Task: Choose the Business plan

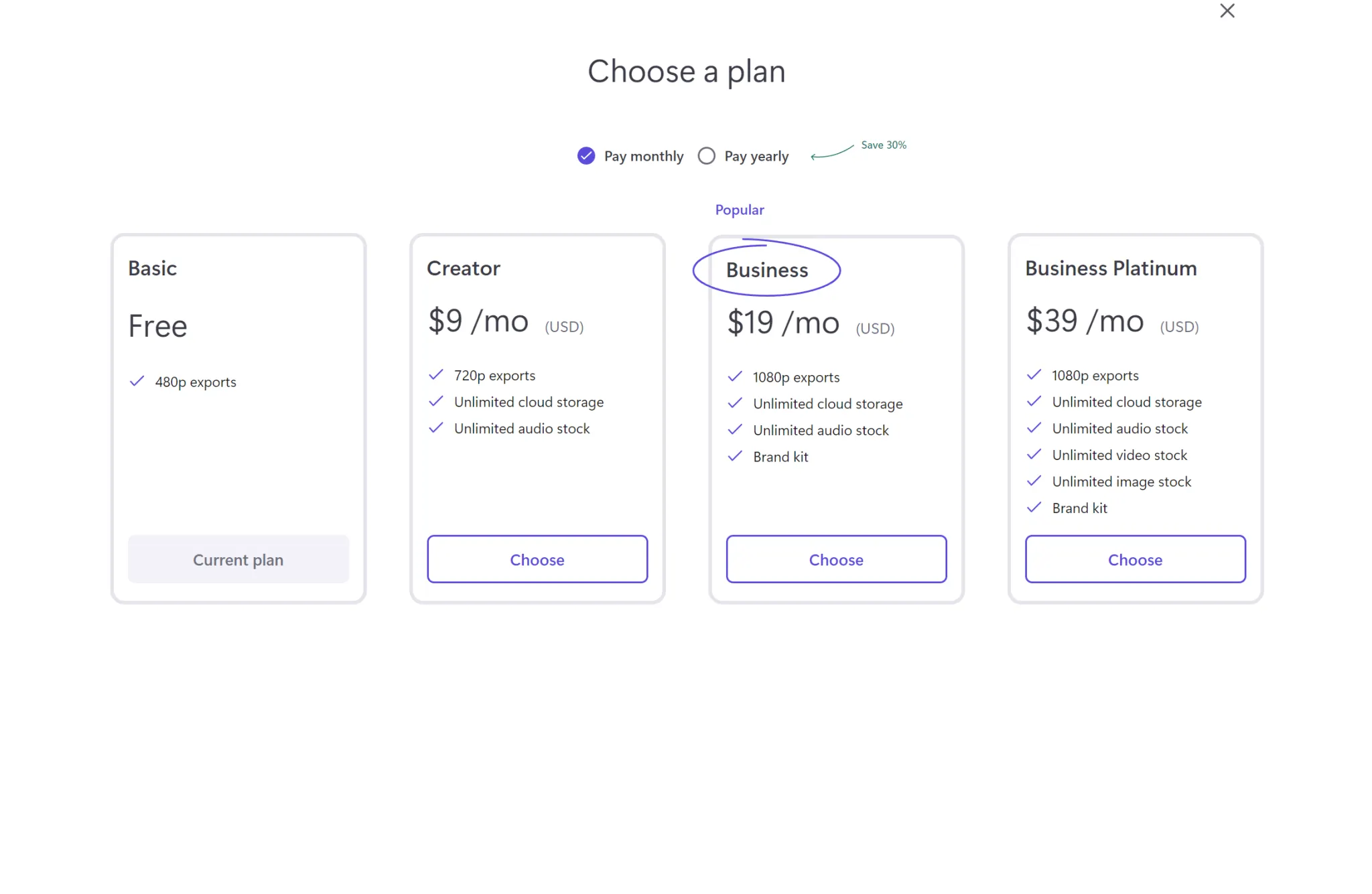Action: 836,559
